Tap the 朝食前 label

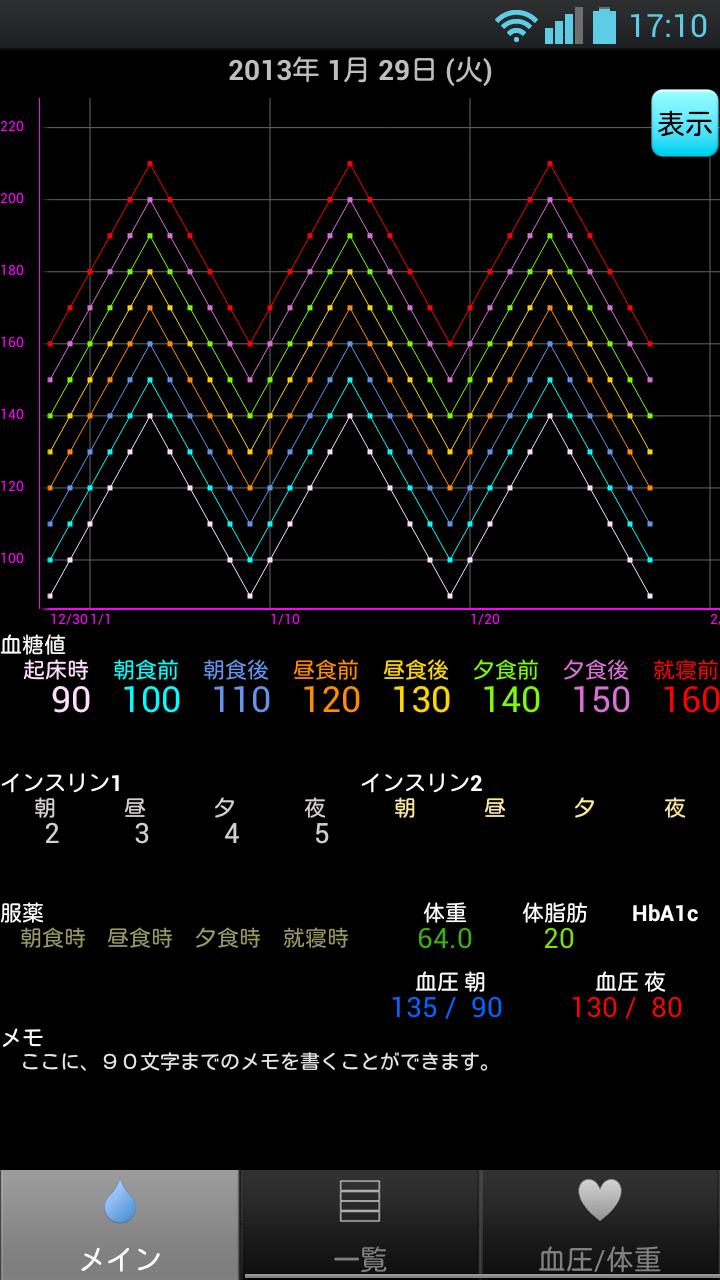(x=146, y=670)
